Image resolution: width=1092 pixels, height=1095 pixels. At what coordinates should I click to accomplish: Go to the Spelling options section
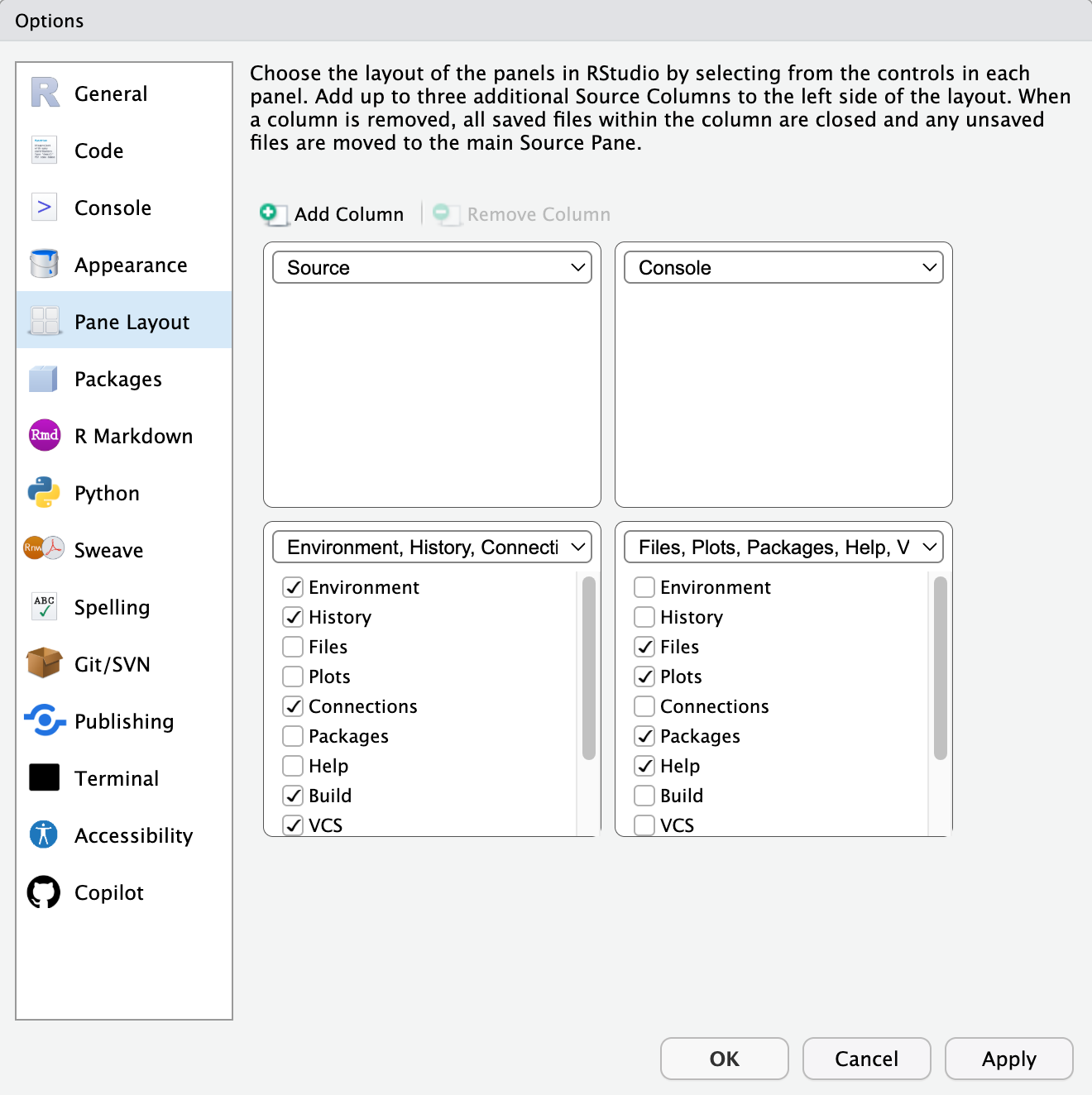[112, 607]
